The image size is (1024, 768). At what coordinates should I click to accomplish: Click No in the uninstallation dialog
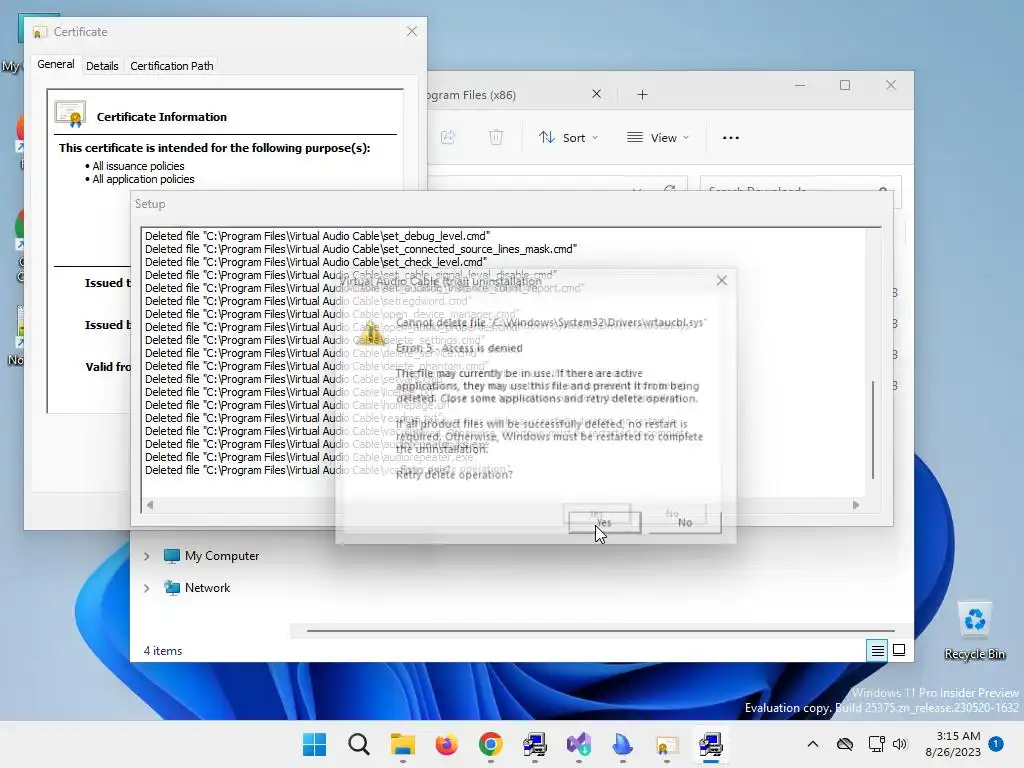(684, 522)
